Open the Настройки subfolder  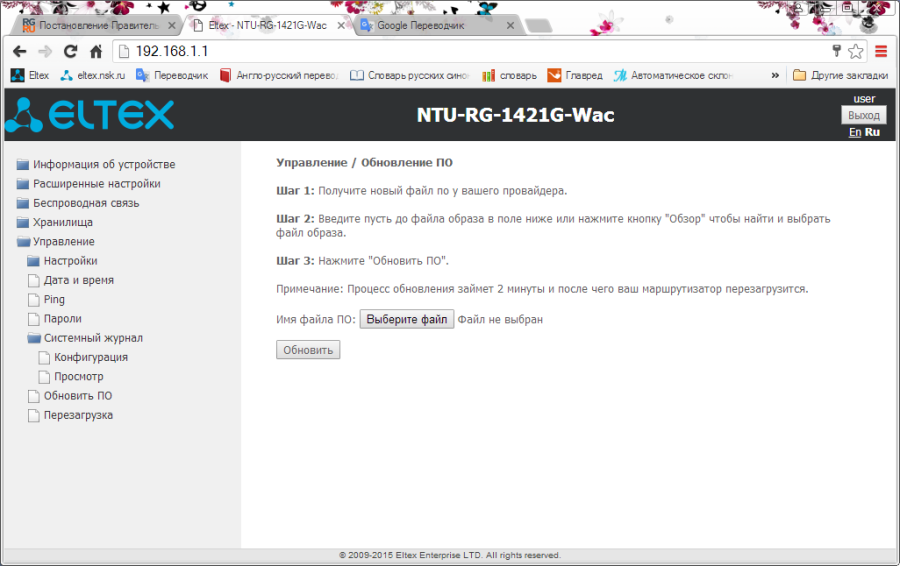[63, 261]
